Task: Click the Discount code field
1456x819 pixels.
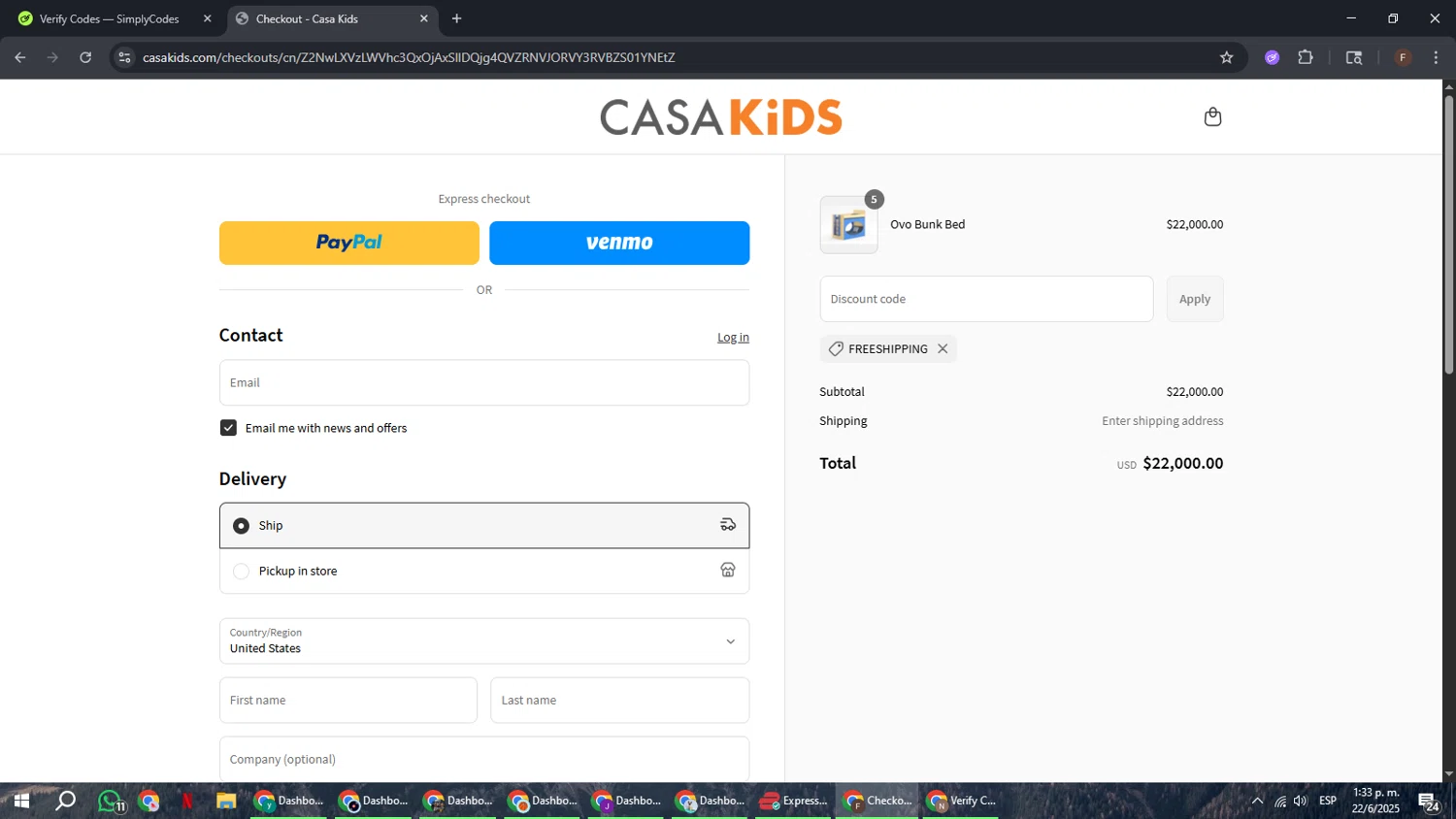Action: [x=986, y=299]
